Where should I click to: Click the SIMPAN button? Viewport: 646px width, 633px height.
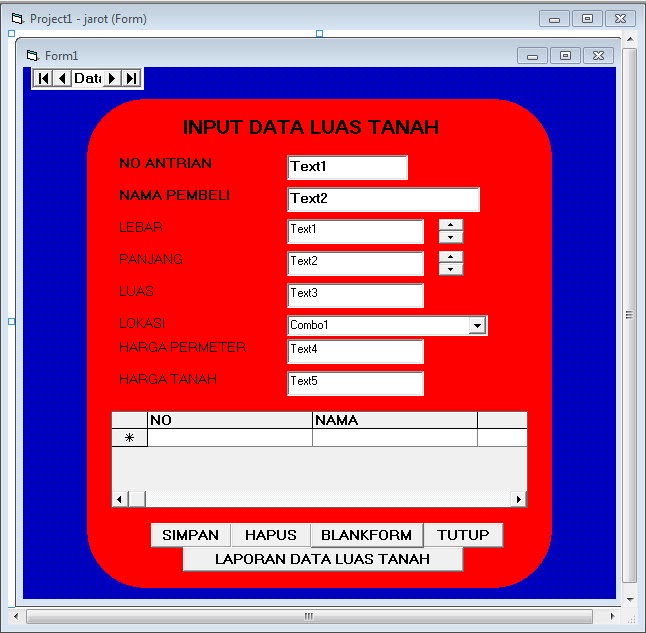(x=191, y=535)
